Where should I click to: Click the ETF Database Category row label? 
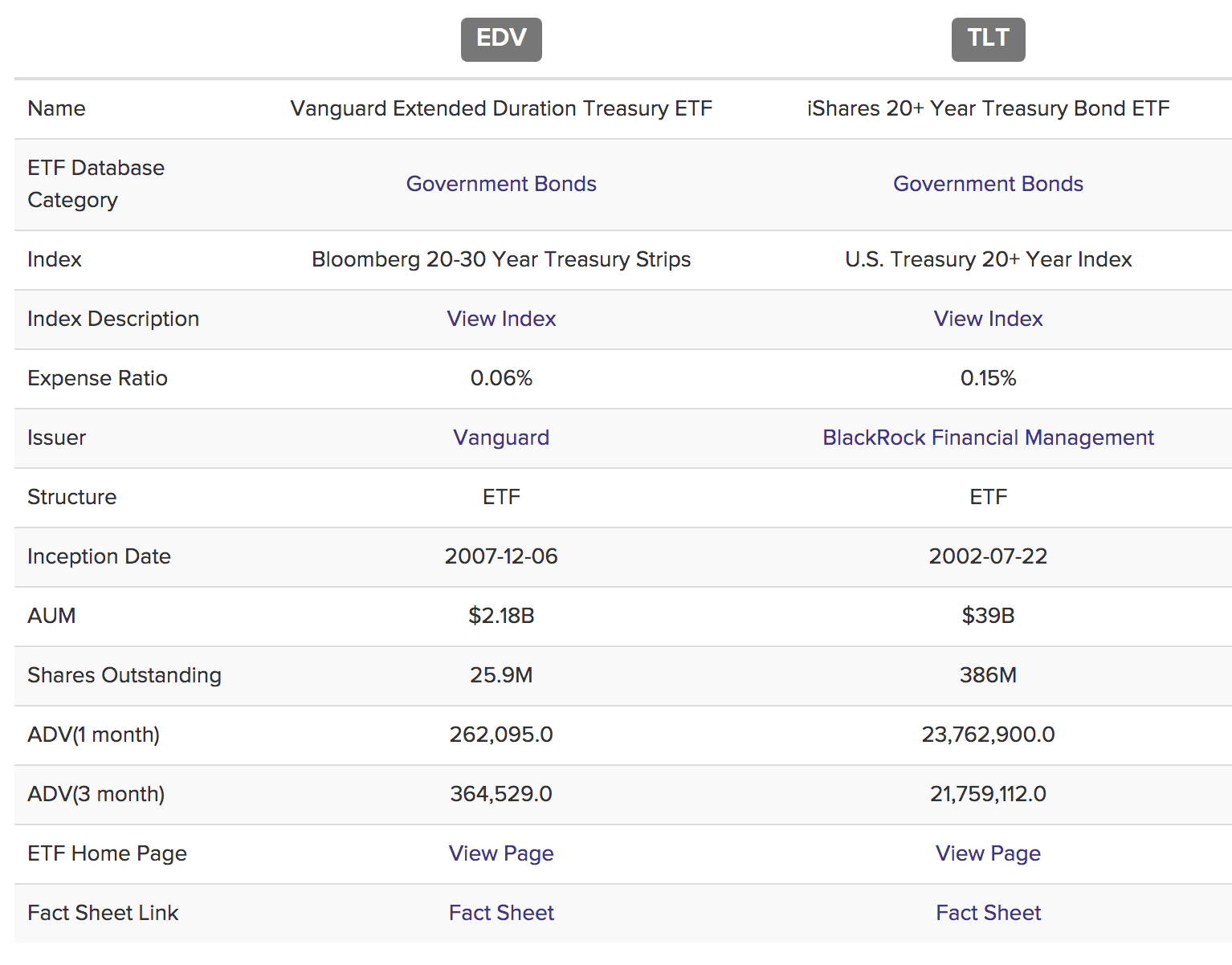96,184
